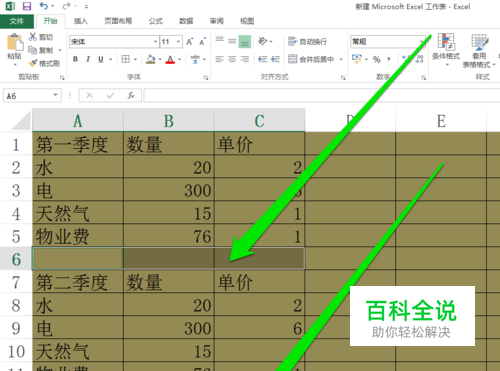This screenshot has width=500, height=371.
Task: Open 条件格式 conditional formatting
Action: (446, 49)
